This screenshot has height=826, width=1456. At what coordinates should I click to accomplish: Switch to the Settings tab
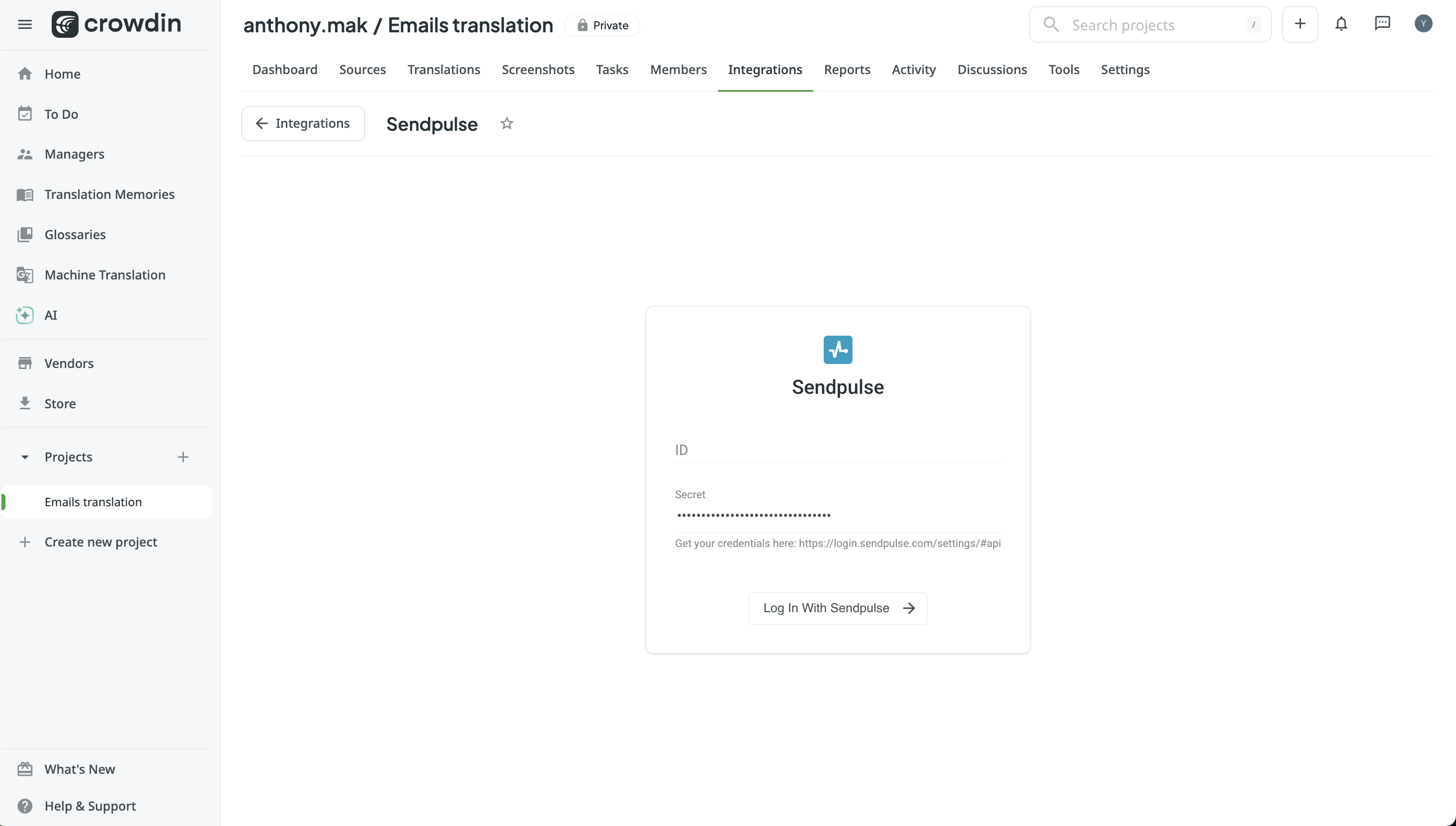pyautogui.click(x=1125, y=69)
